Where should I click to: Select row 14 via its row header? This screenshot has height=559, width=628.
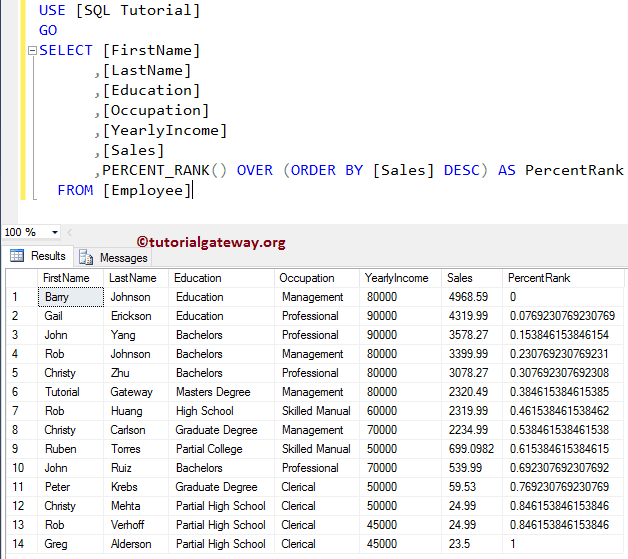18,544
